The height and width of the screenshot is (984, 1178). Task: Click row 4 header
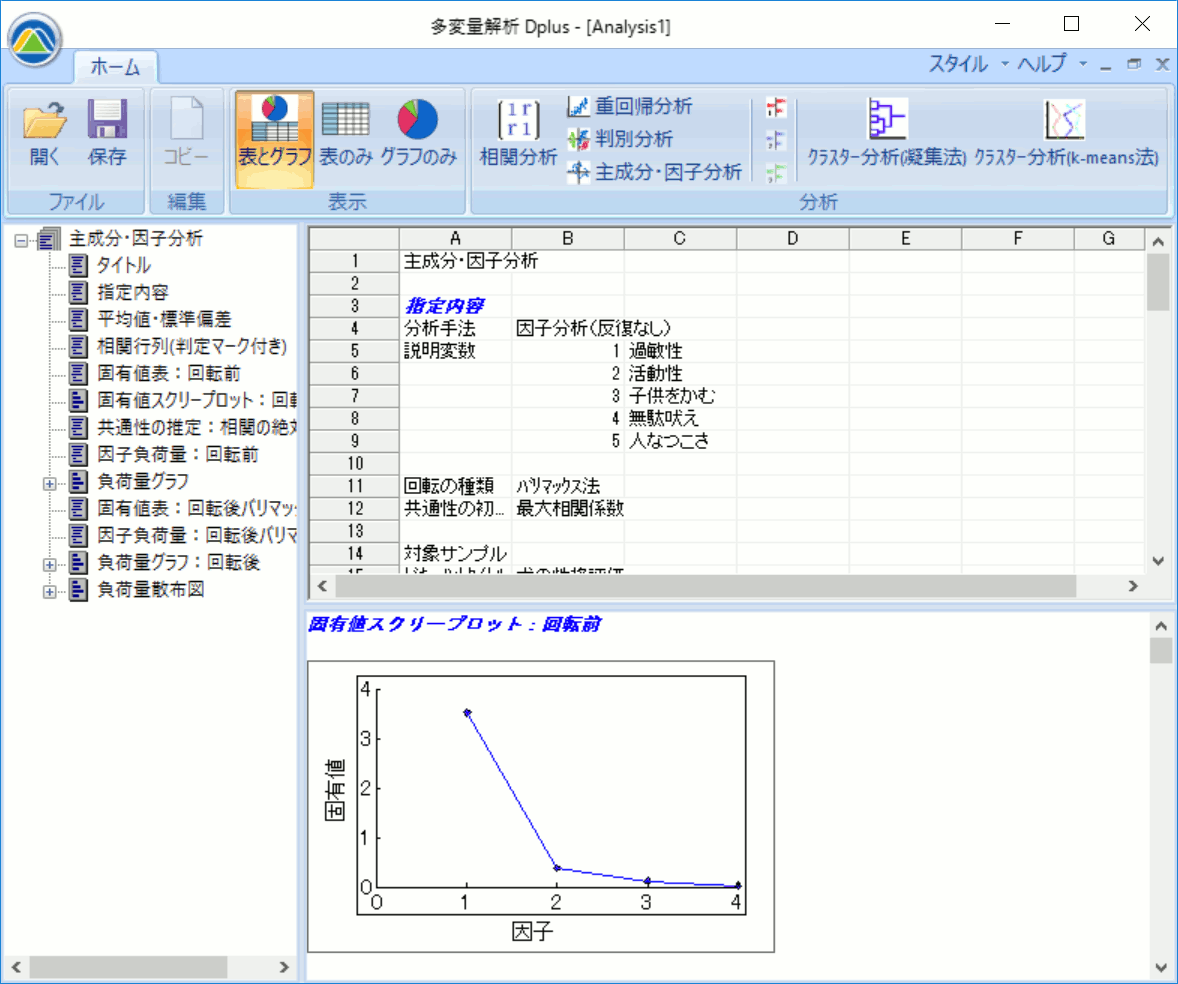[355, 328]
